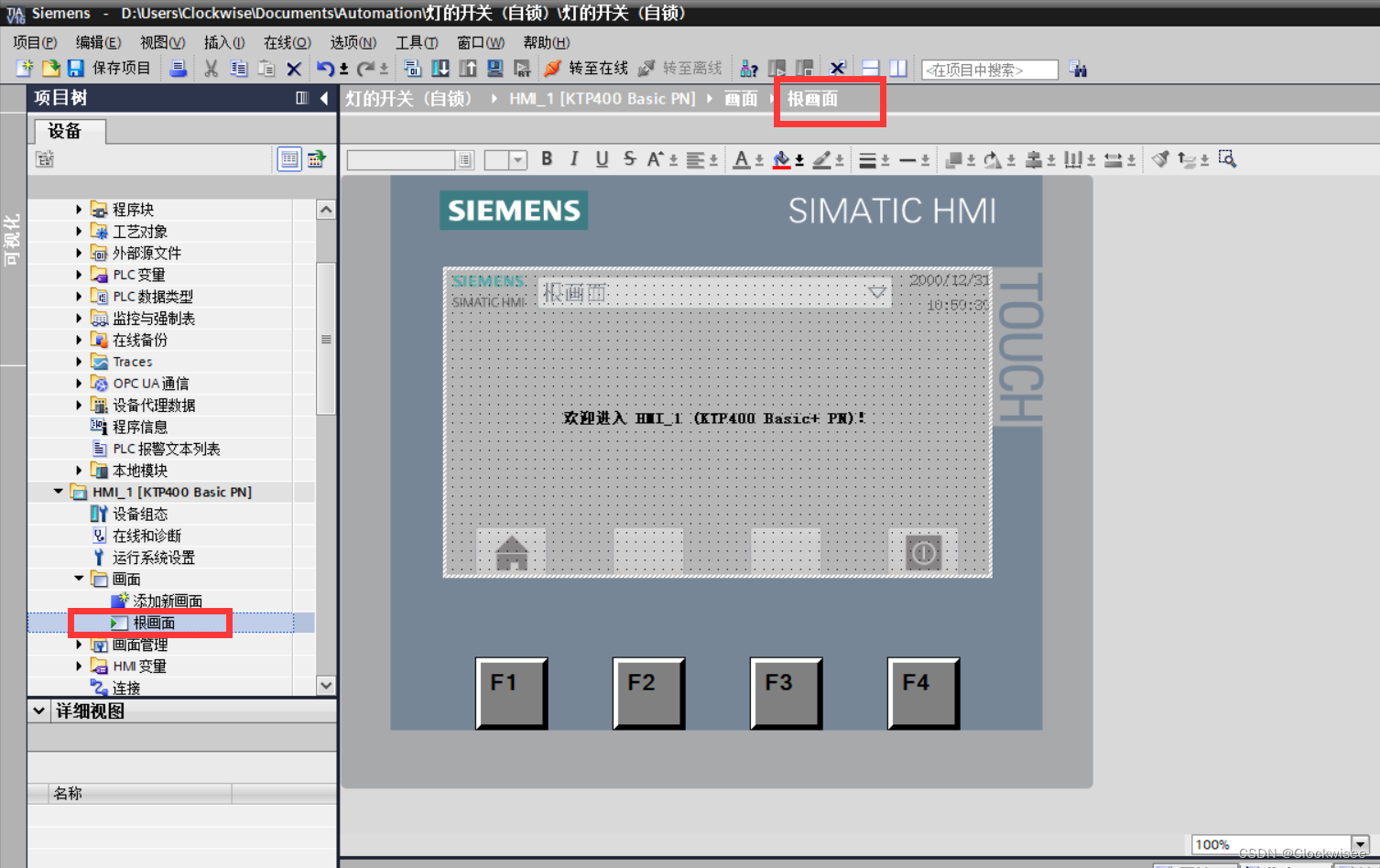Compile the project using the compile icon
1380x868 pixels.
[412, 69]
